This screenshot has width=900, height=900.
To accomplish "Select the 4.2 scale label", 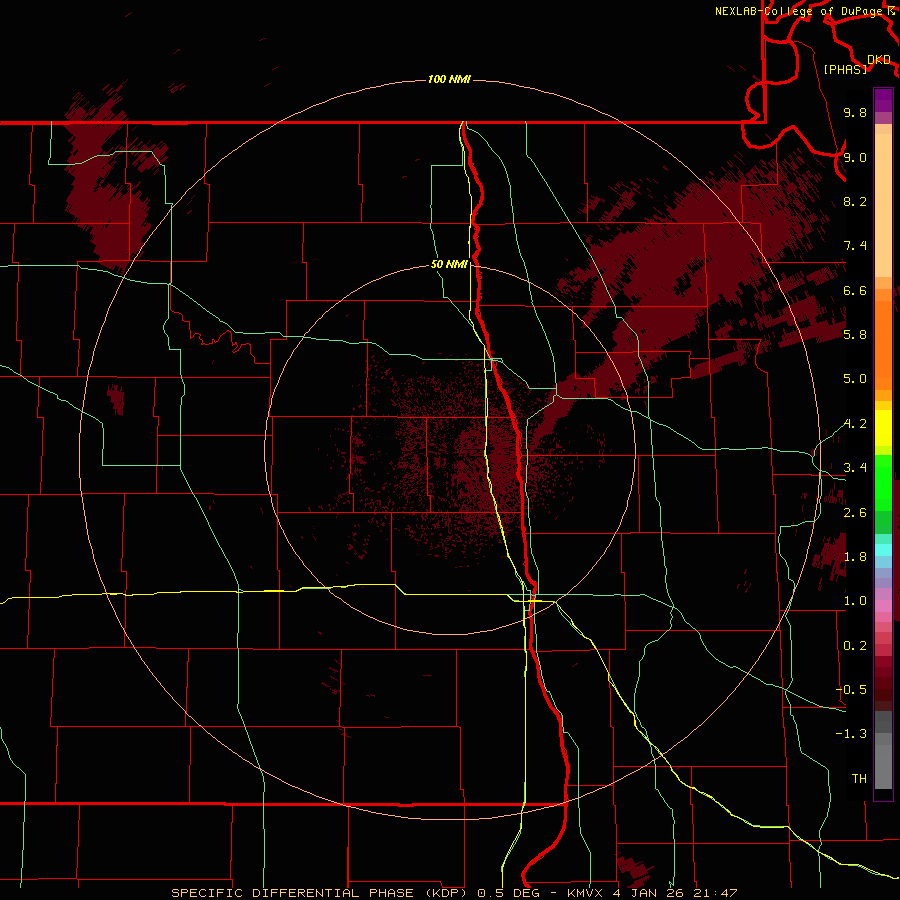I will point(855,424).
